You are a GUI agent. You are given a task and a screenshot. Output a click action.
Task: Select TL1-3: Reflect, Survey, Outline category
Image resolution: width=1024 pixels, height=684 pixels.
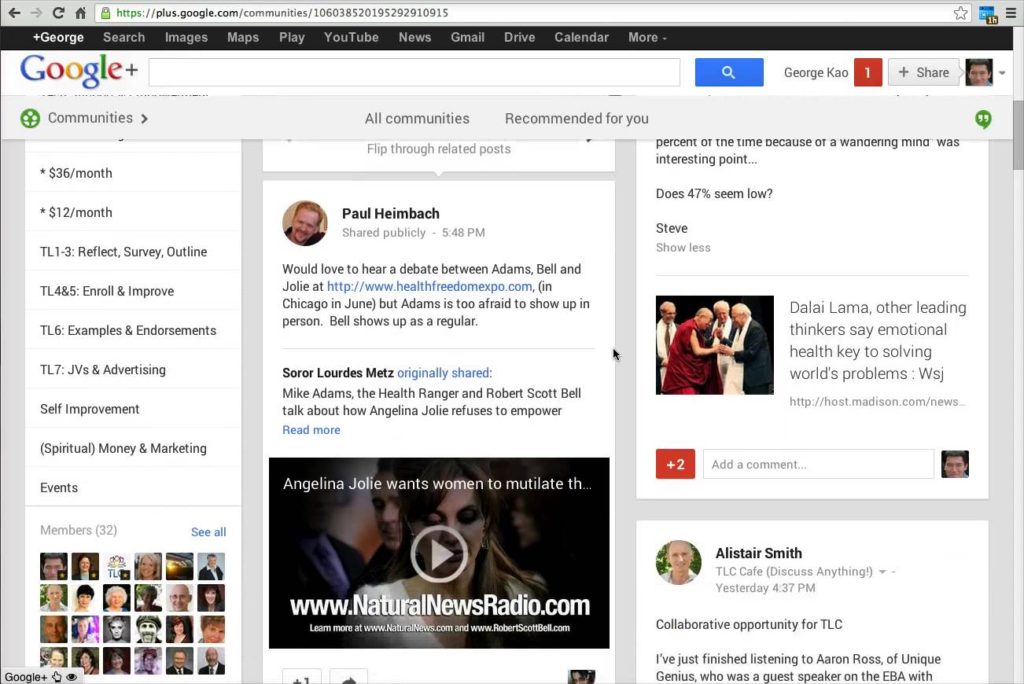[133, 252]
